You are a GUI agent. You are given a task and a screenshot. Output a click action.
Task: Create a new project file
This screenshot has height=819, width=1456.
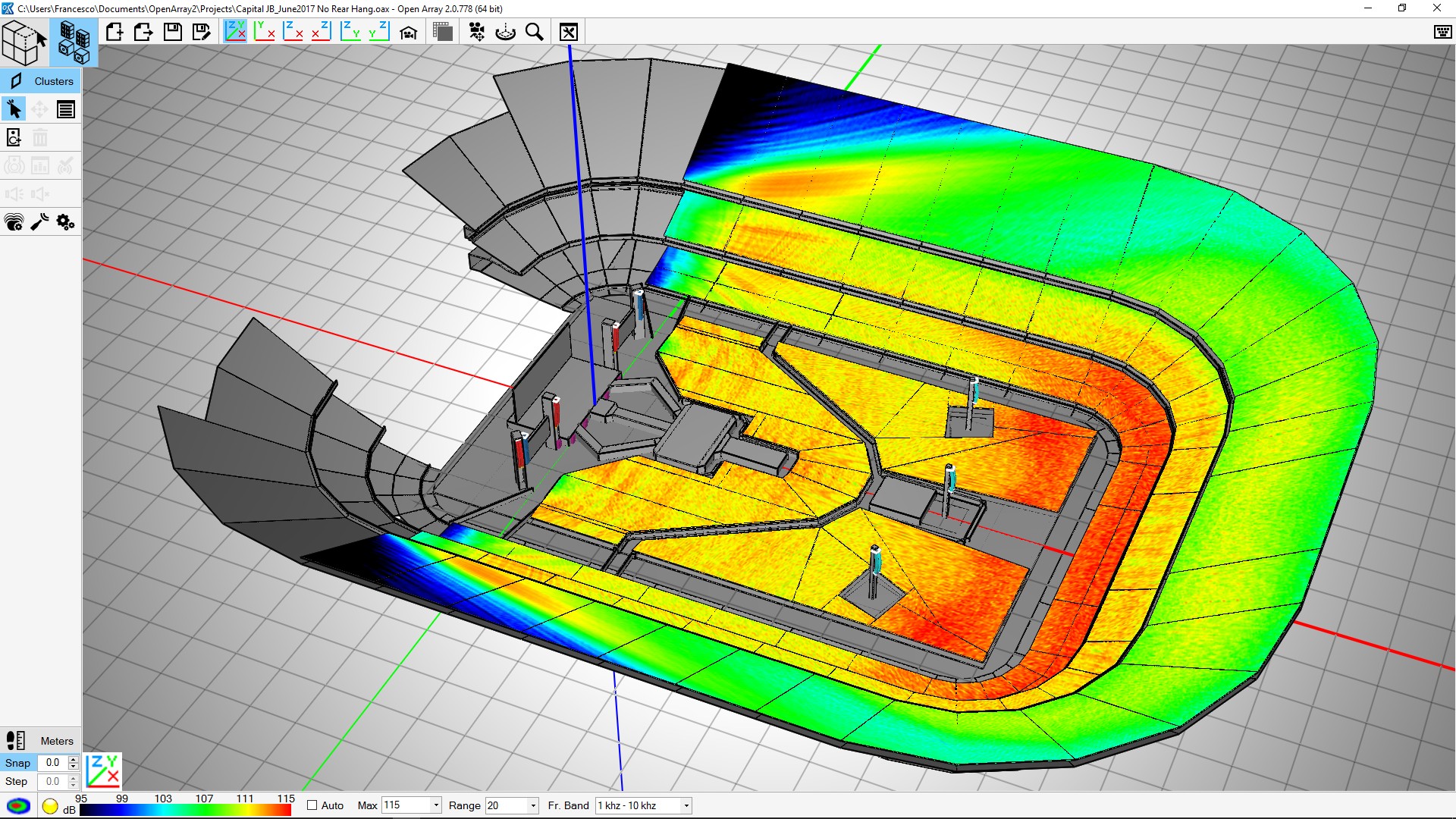(115, 32)
